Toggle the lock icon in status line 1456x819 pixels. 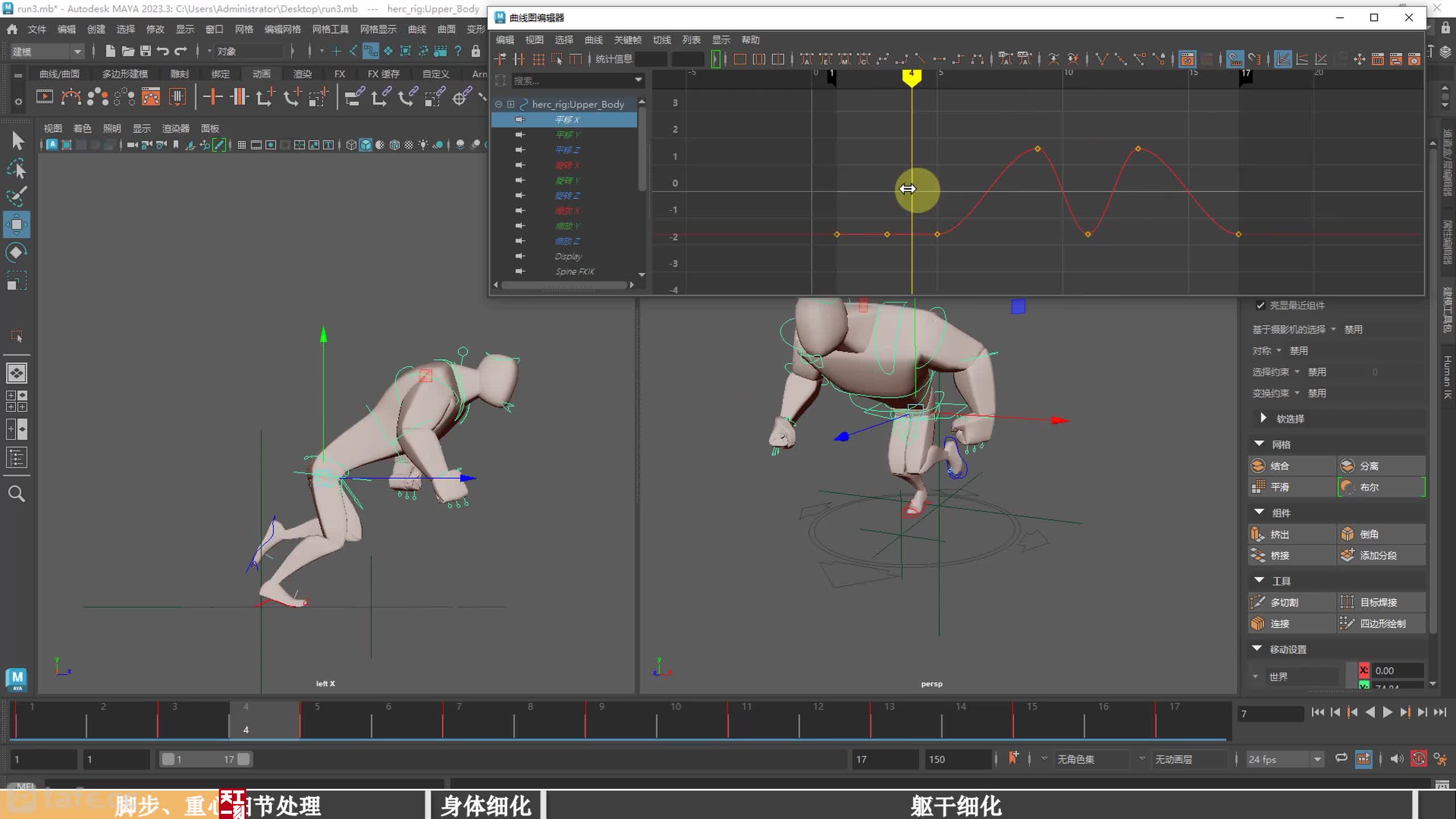tap(476, 51)
